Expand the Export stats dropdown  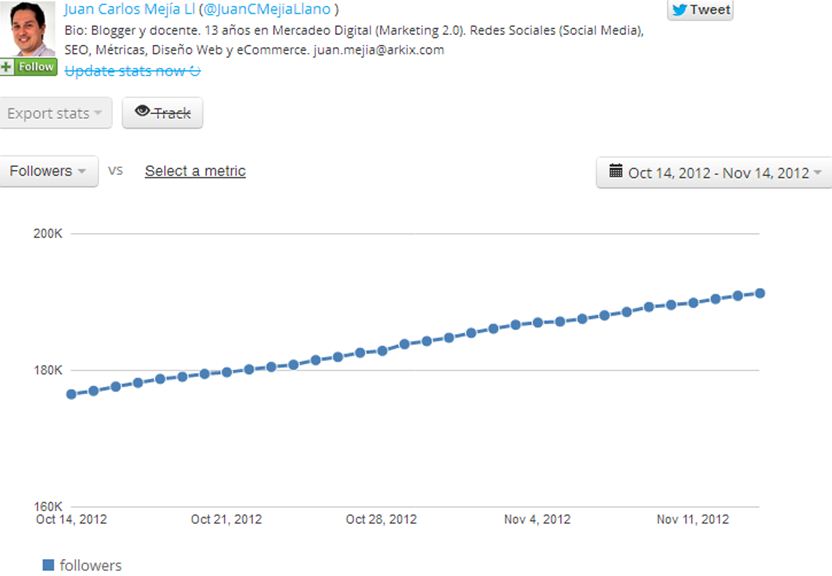pos(55,113)
